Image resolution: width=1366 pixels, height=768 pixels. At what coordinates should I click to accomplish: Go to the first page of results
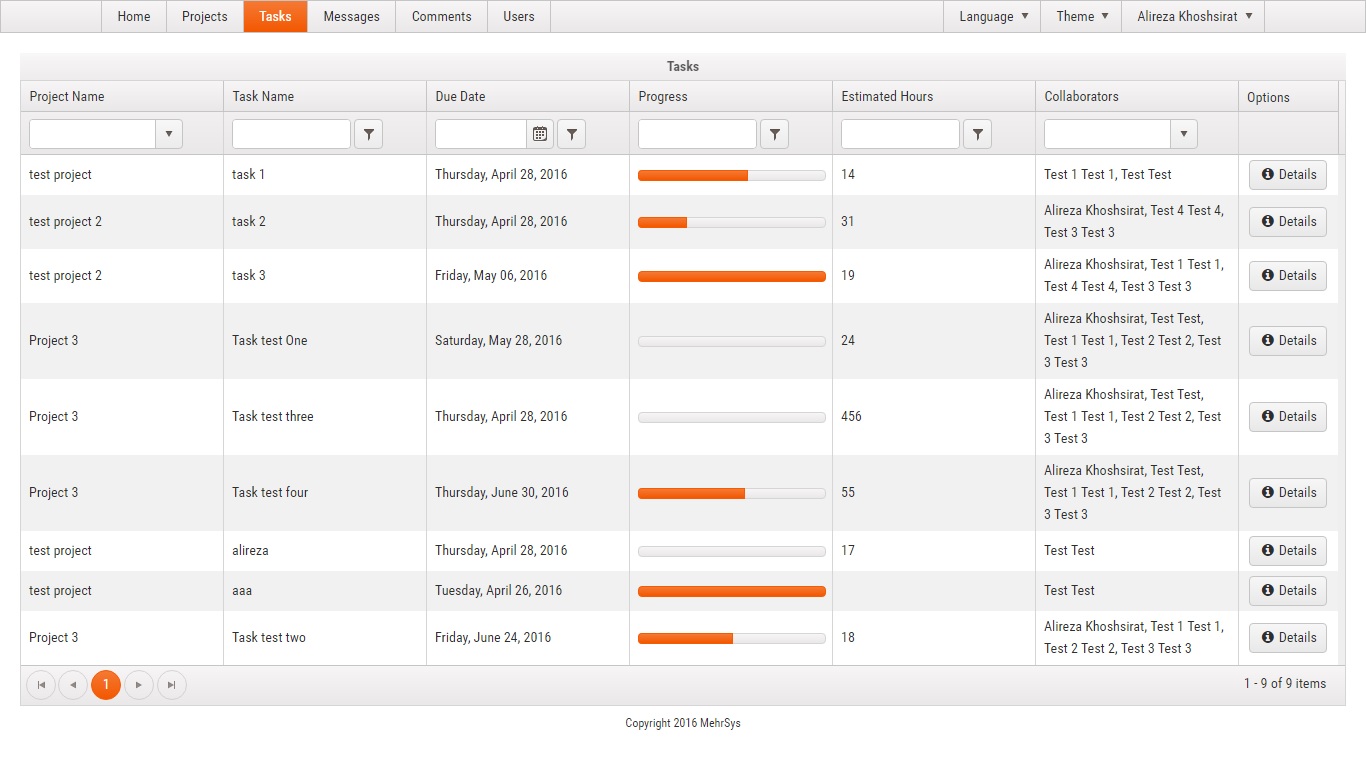pyautogui.click(x=41, y=685)
